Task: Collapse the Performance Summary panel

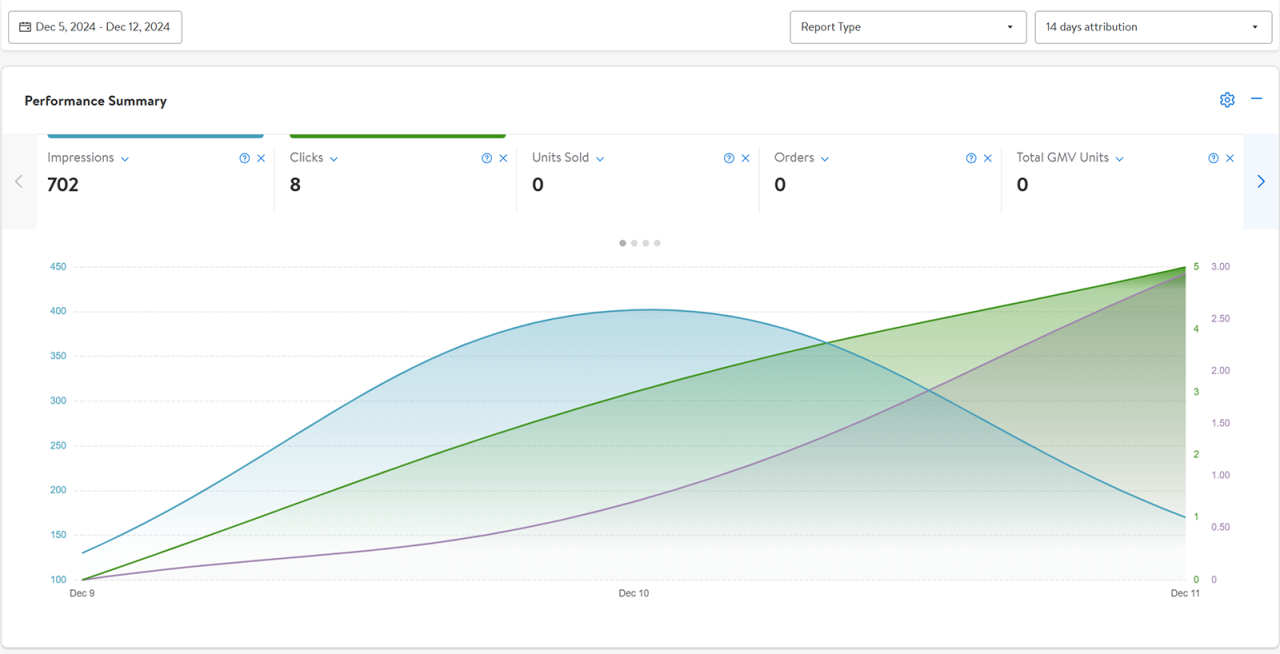Action: (x=1257, y=99)
